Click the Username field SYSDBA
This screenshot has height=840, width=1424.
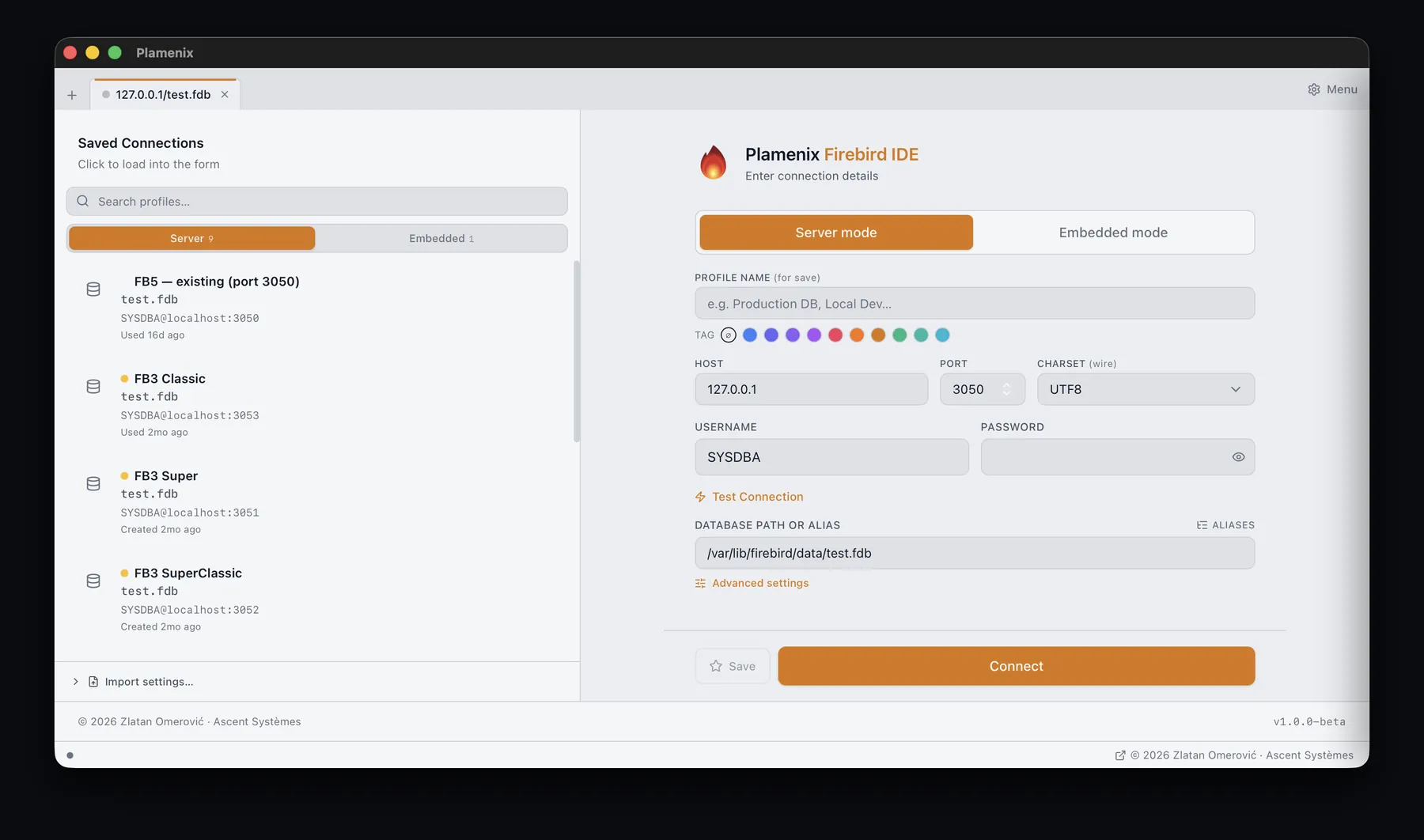point(831,457)
